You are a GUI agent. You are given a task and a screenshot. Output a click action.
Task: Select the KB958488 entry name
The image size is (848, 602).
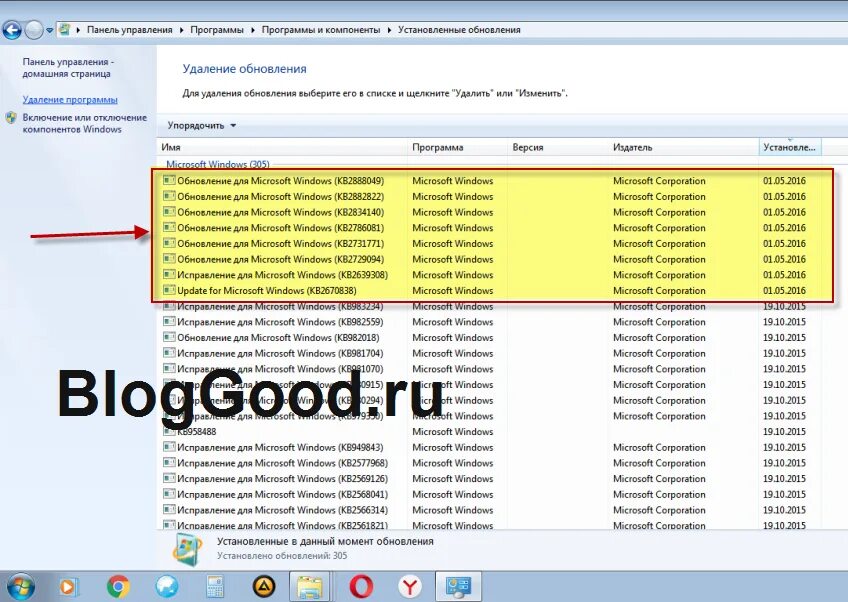point(197,432)
